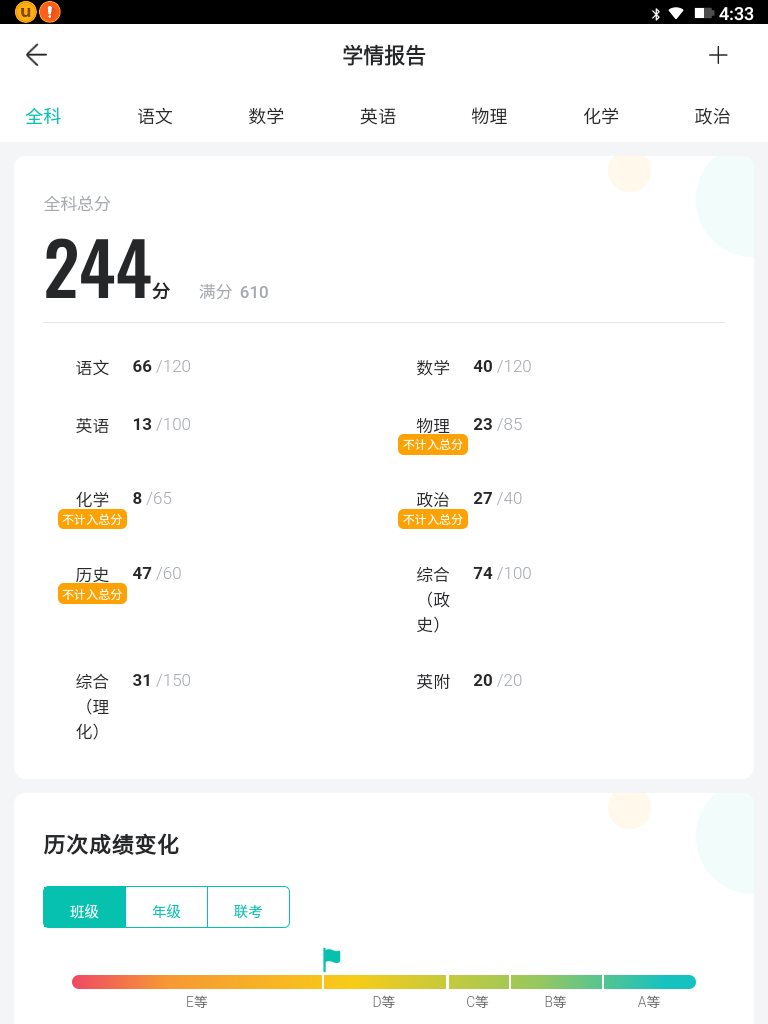
Task: Open the 数学 subject tab
Action: [x=266, y=116]
